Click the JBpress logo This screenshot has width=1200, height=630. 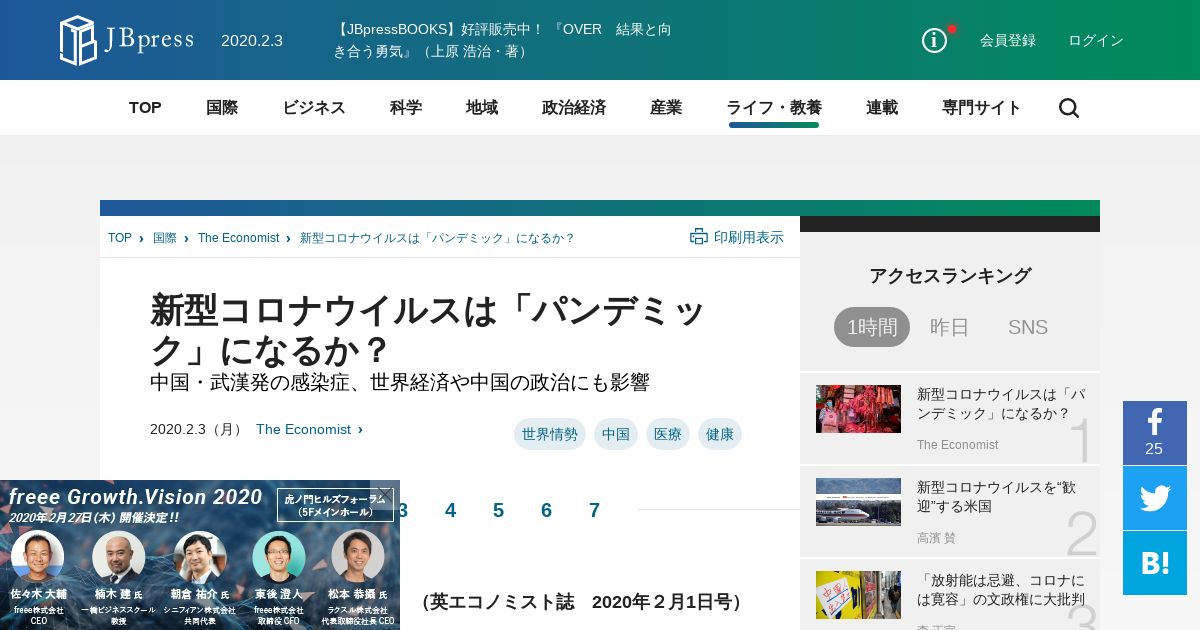(127, 40)
